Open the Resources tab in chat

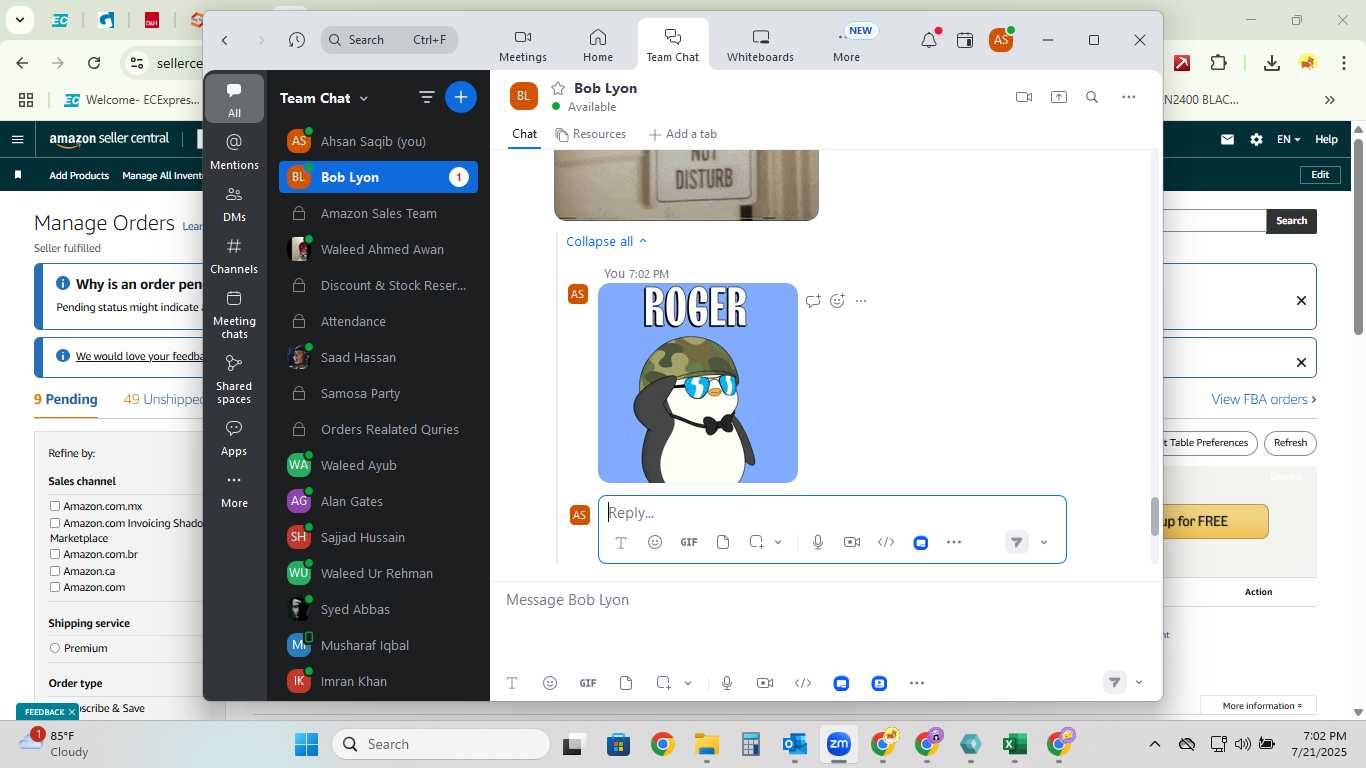[x=590, y=134]
